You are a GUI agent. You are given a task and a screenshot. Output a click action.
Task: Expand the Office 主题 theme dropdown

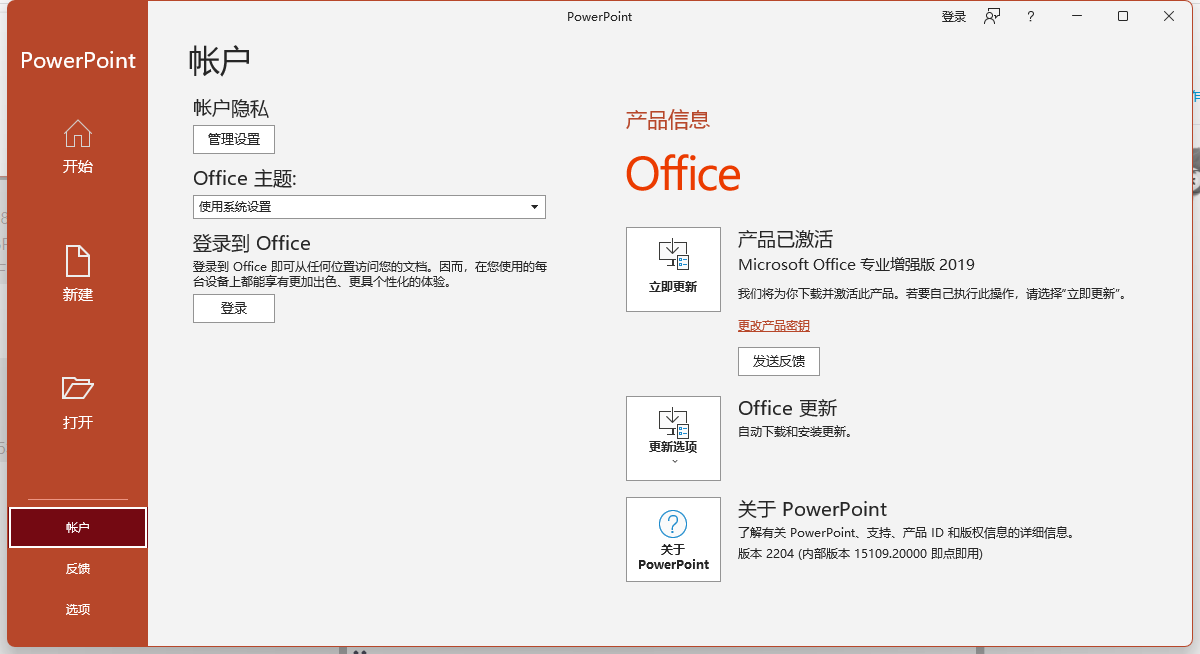[x=536, y=206]
